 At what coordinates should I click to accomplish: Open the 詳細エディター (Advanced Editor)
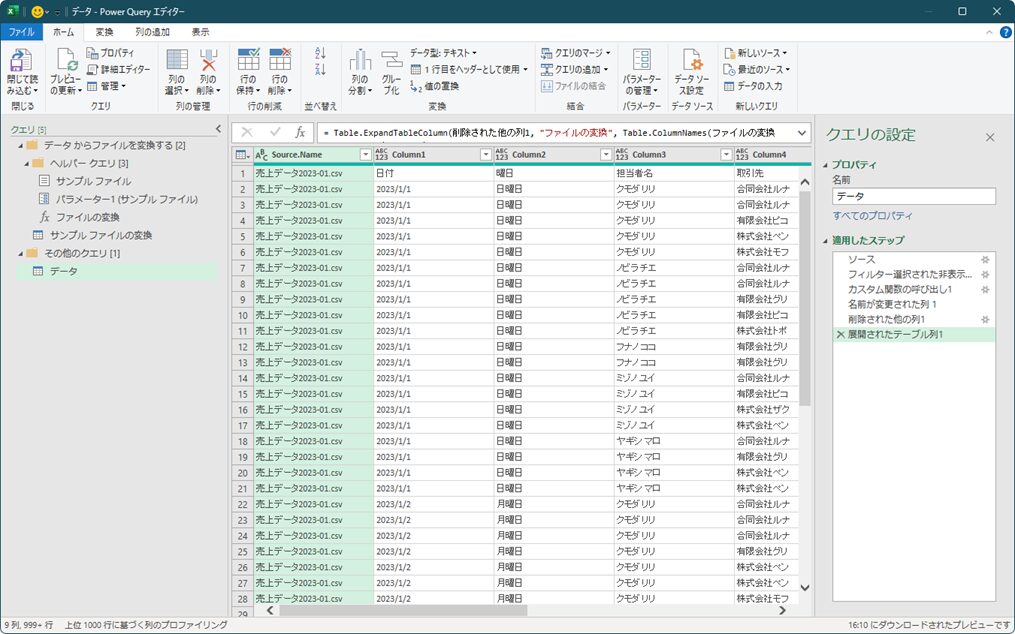[118, 69]
